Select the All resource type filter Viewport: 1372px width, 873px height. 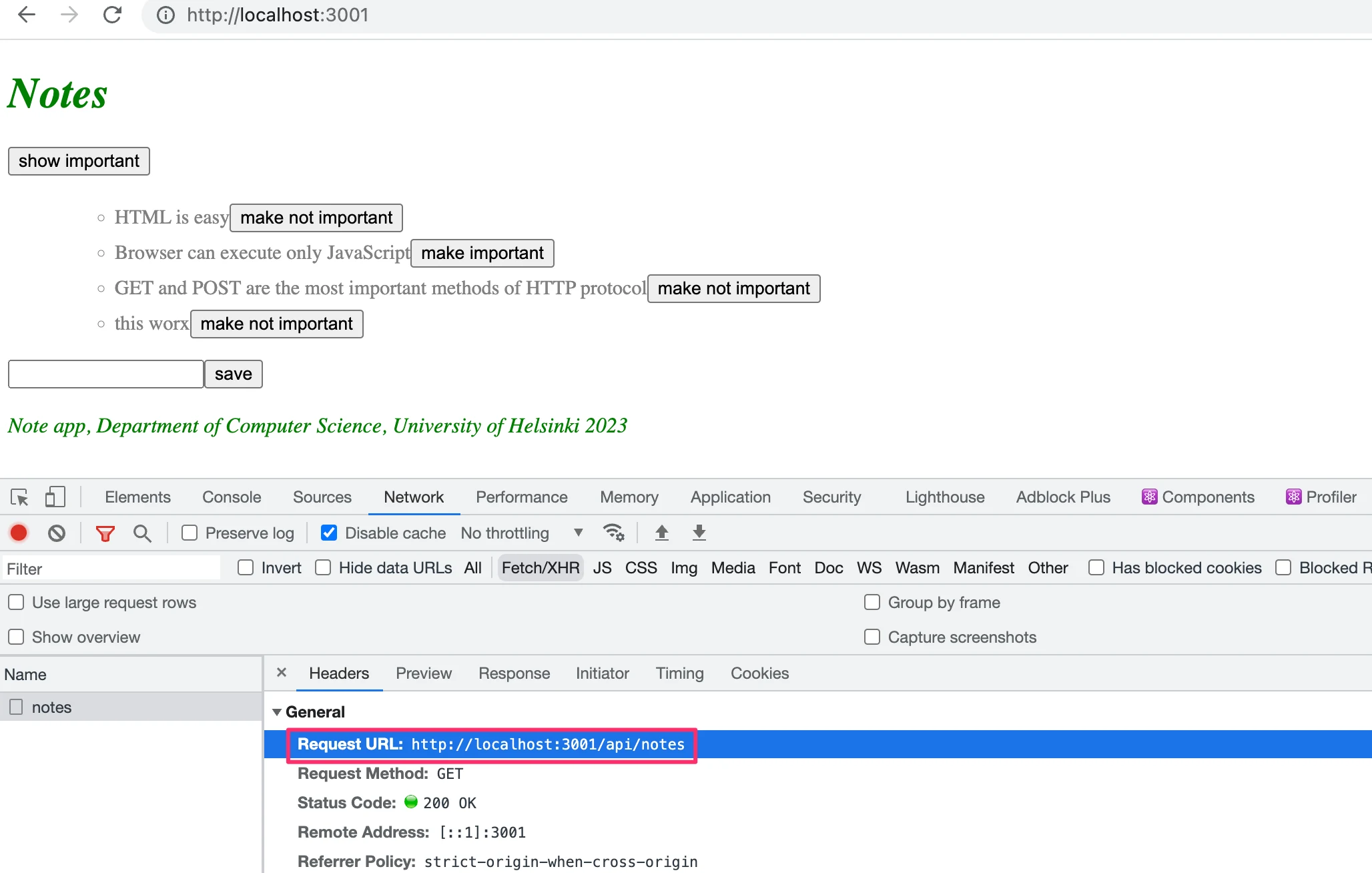click(x=472, y=568)
